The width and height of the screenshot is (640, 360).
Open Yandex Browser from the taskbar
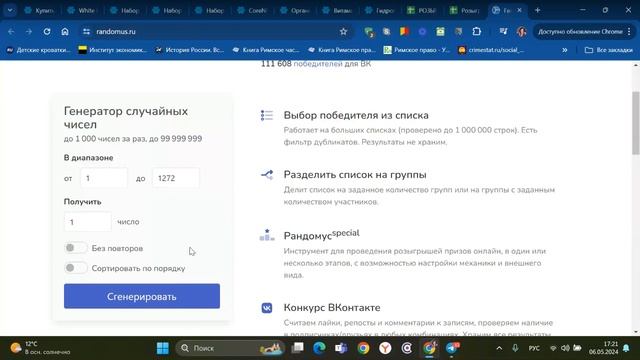click(x=385, y=348)
